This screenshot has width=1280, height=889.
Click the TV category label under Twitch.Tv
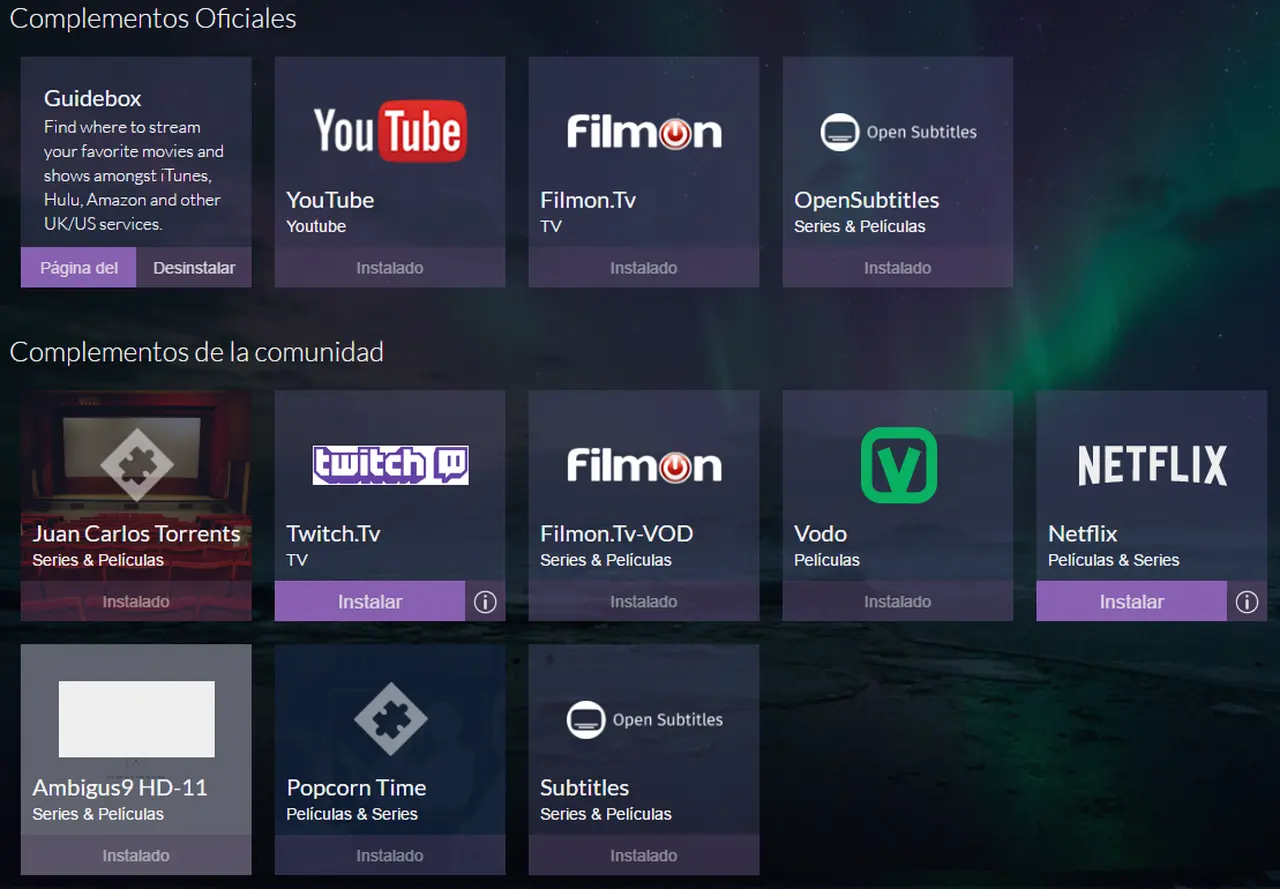[x=297, y=560]
